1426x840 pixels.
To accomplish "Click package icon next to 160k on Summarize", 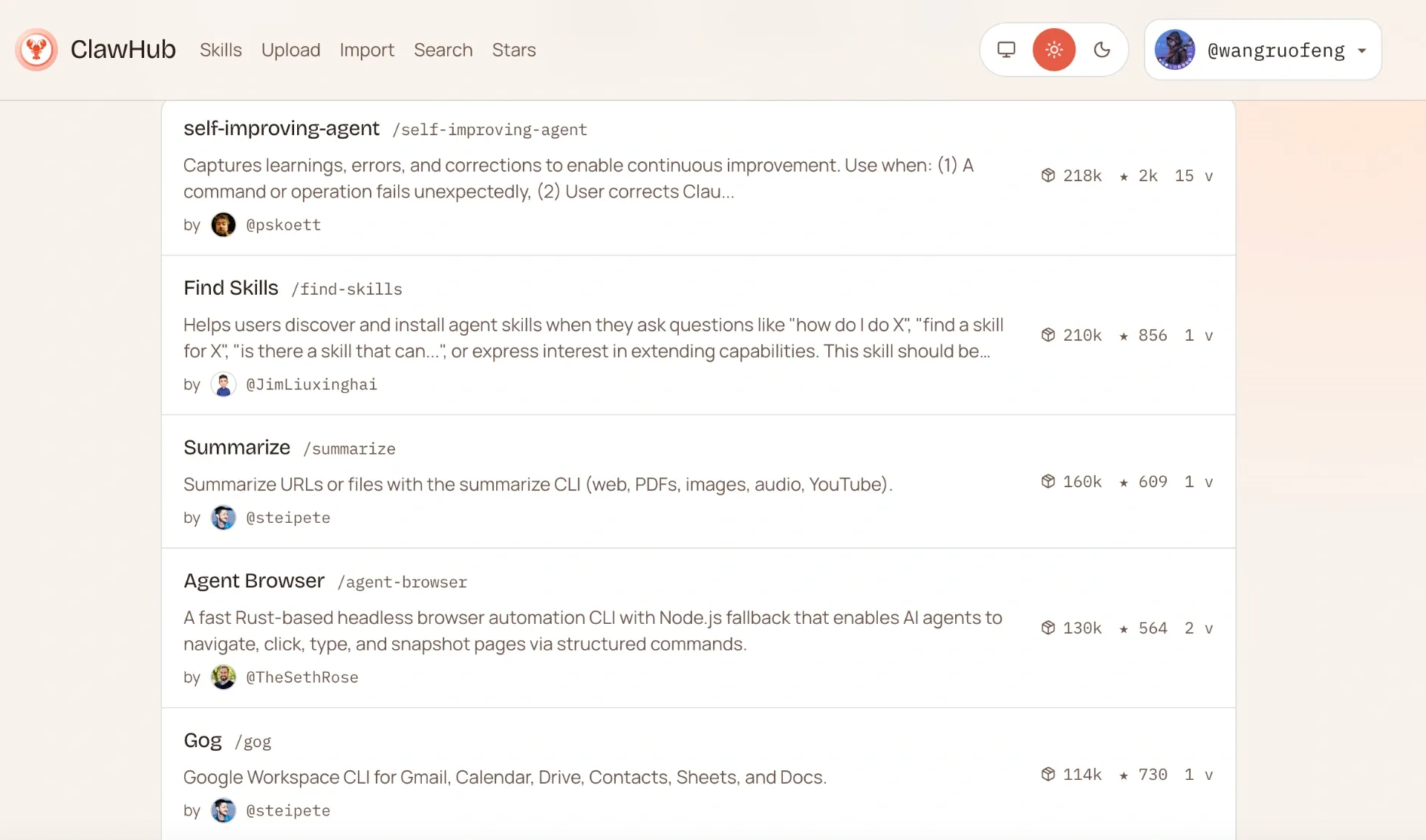I will click(1048, 481).
